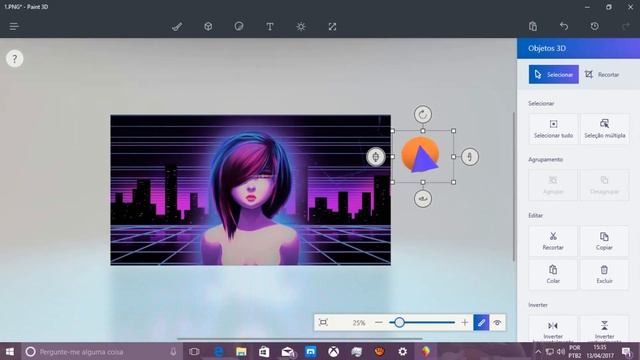Click the Paint 3D taskbar icon
The width and height of the screenshot is (640, 360).
click(426, 351)
